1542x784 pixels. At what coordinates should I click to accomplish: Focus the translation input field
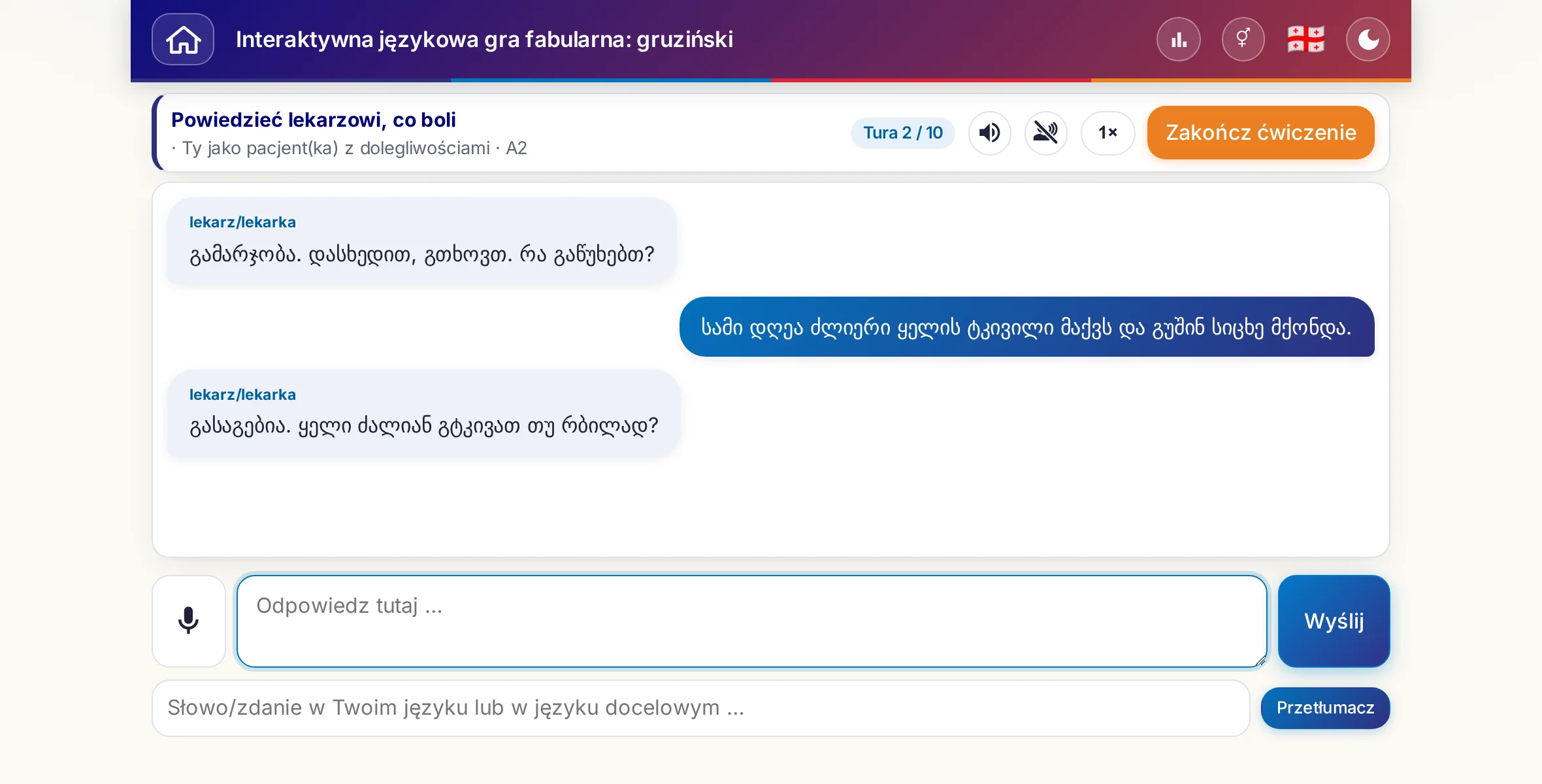(701, 708)
